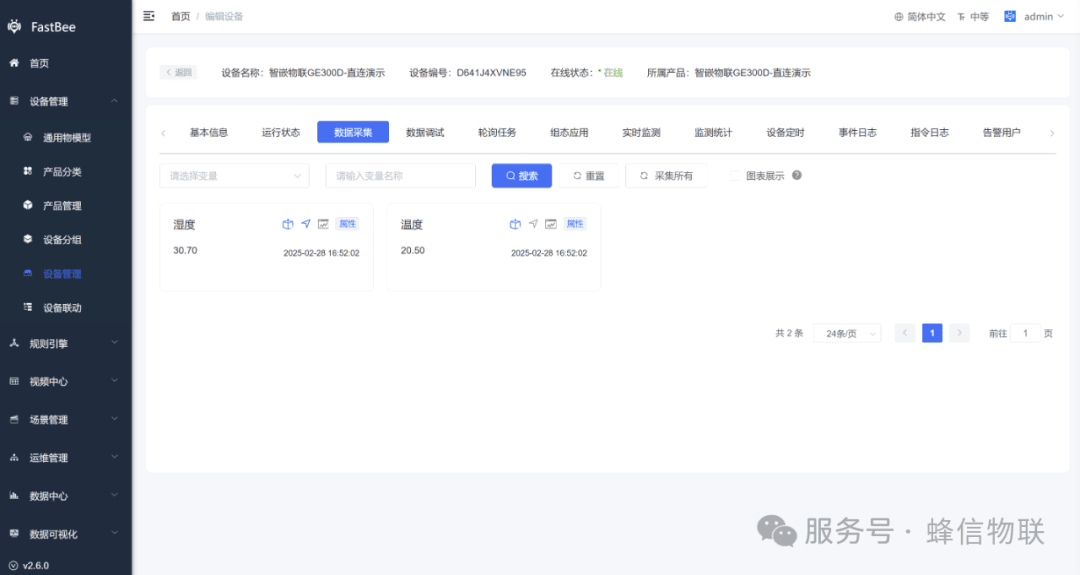Switch to the 实时监测 tab

641,132
